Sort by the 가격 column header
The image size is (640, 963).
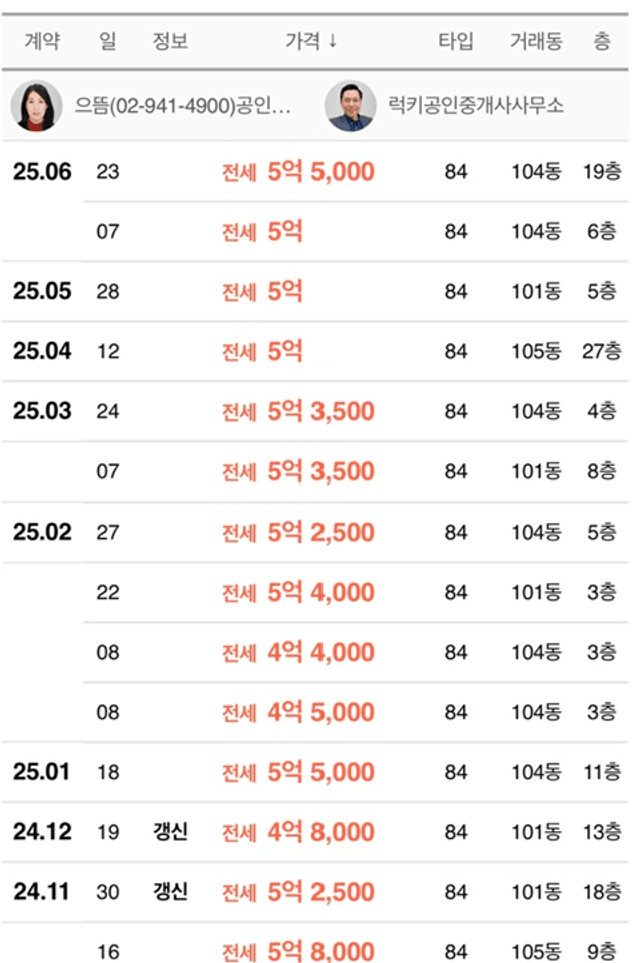pos(311,41)
